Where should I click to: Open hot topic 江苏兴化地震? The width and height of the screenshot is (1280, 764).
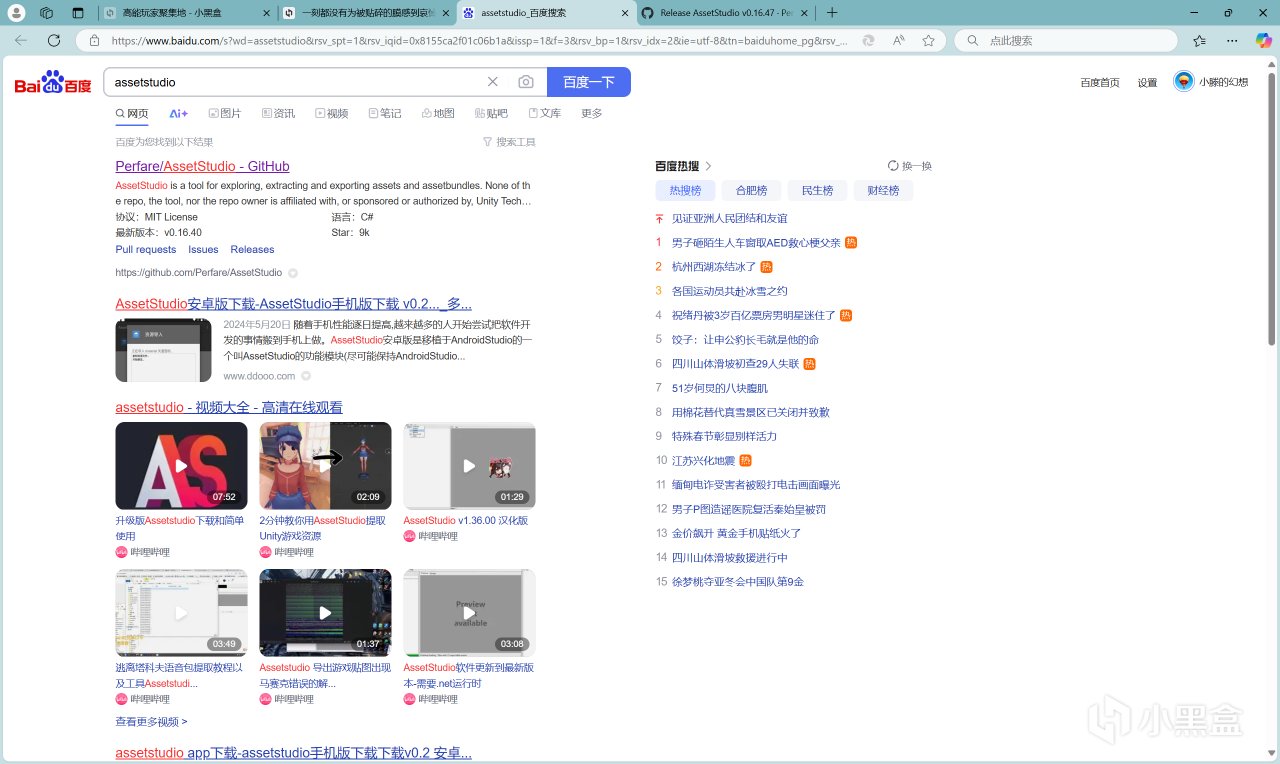pos(703,461)
